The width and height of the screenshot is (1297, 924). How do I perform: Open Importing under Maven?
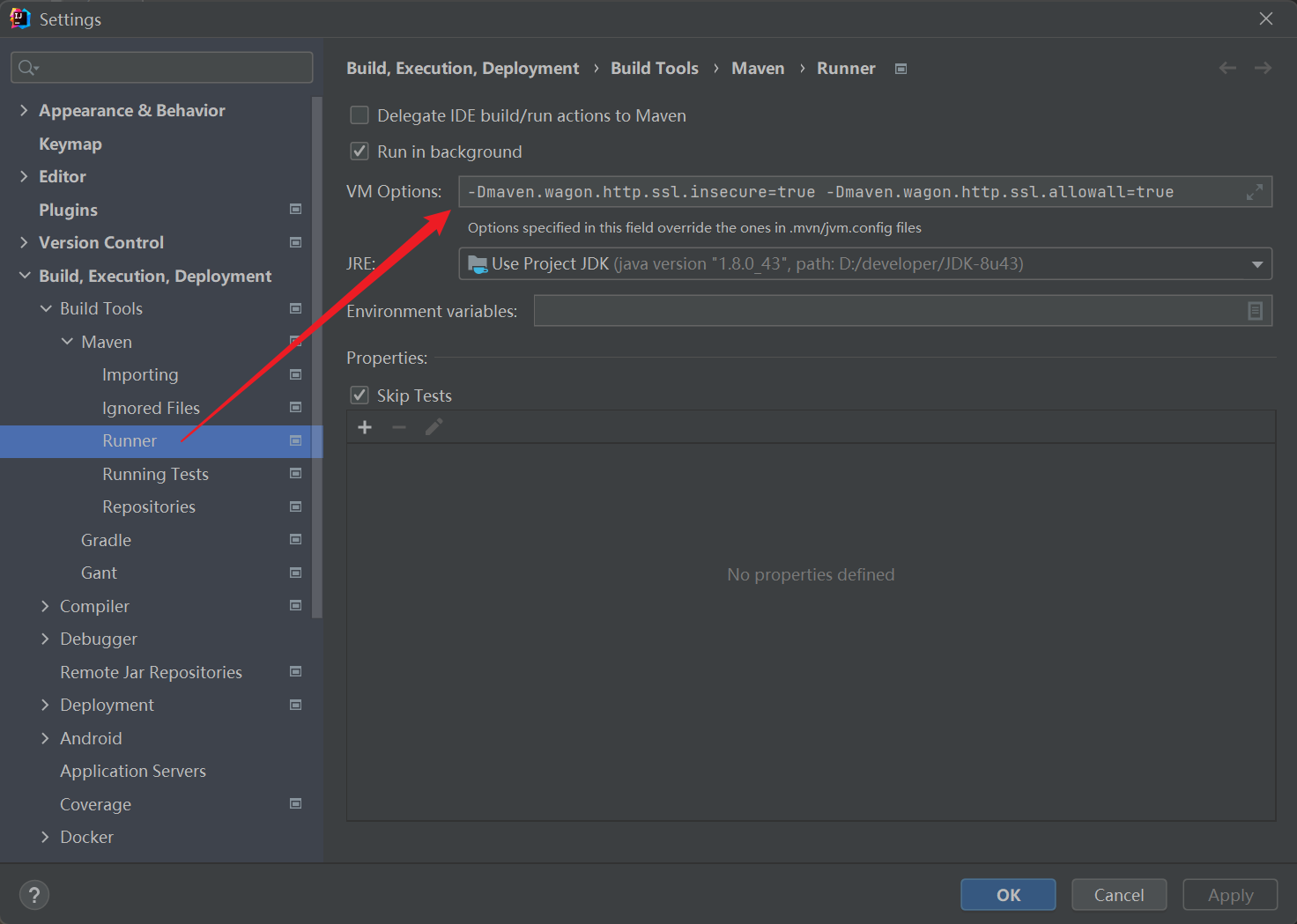tap(140, 374)
